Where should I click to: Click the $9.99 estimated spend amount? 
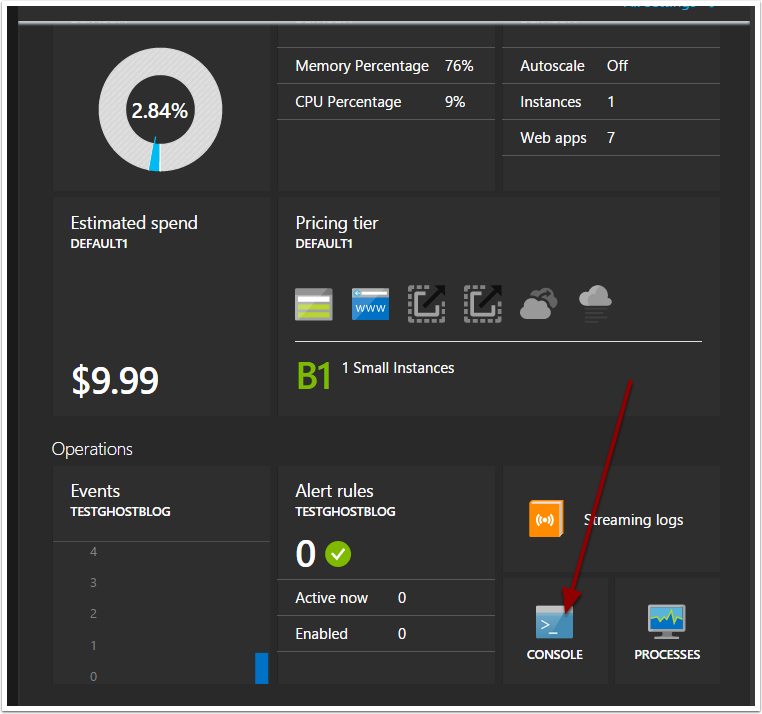[x=115, y=380]
